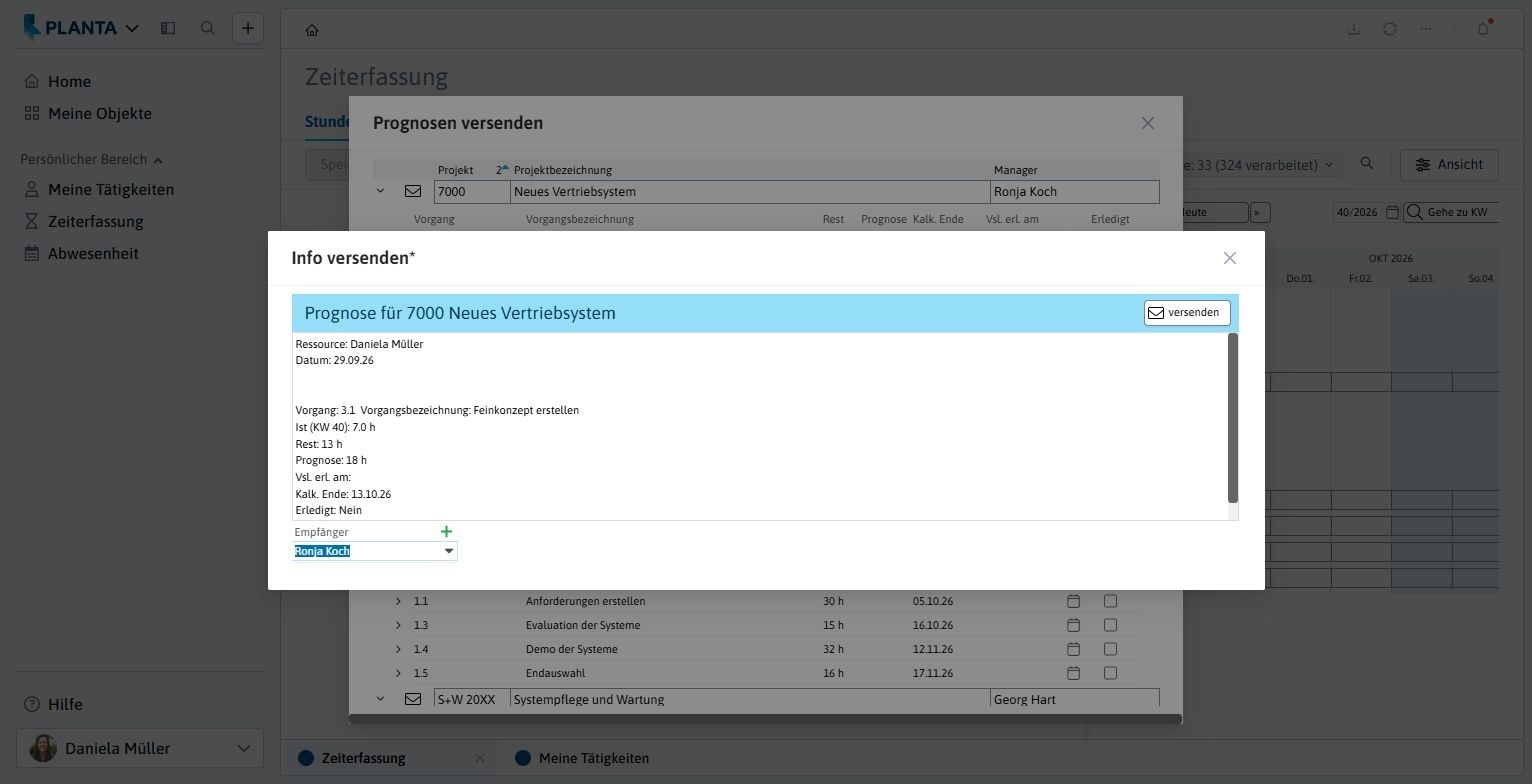Expand task 1.1 Anforderungen erstellen
Viewport: 1532px width, 784px height.
point(398,601)
